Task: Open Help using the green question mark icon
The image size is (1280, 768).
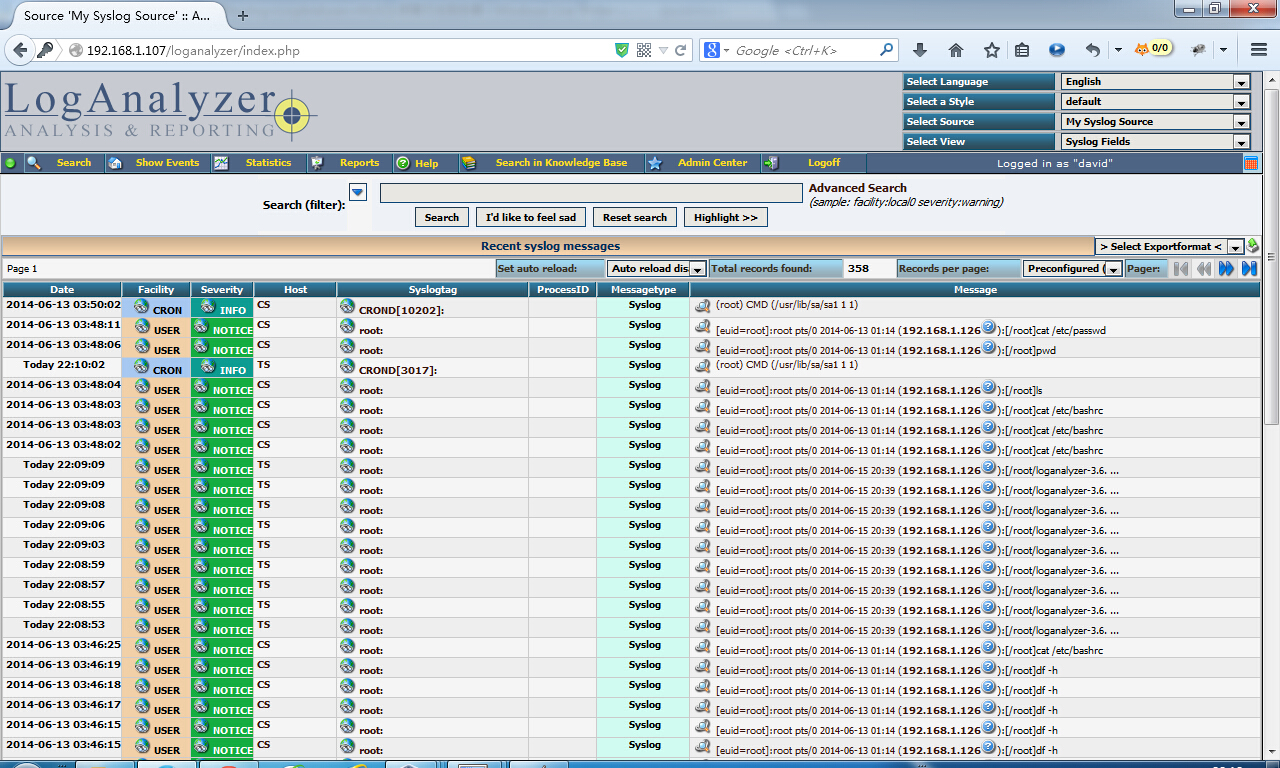Action: pyautogui.click(x=402, y=162)
